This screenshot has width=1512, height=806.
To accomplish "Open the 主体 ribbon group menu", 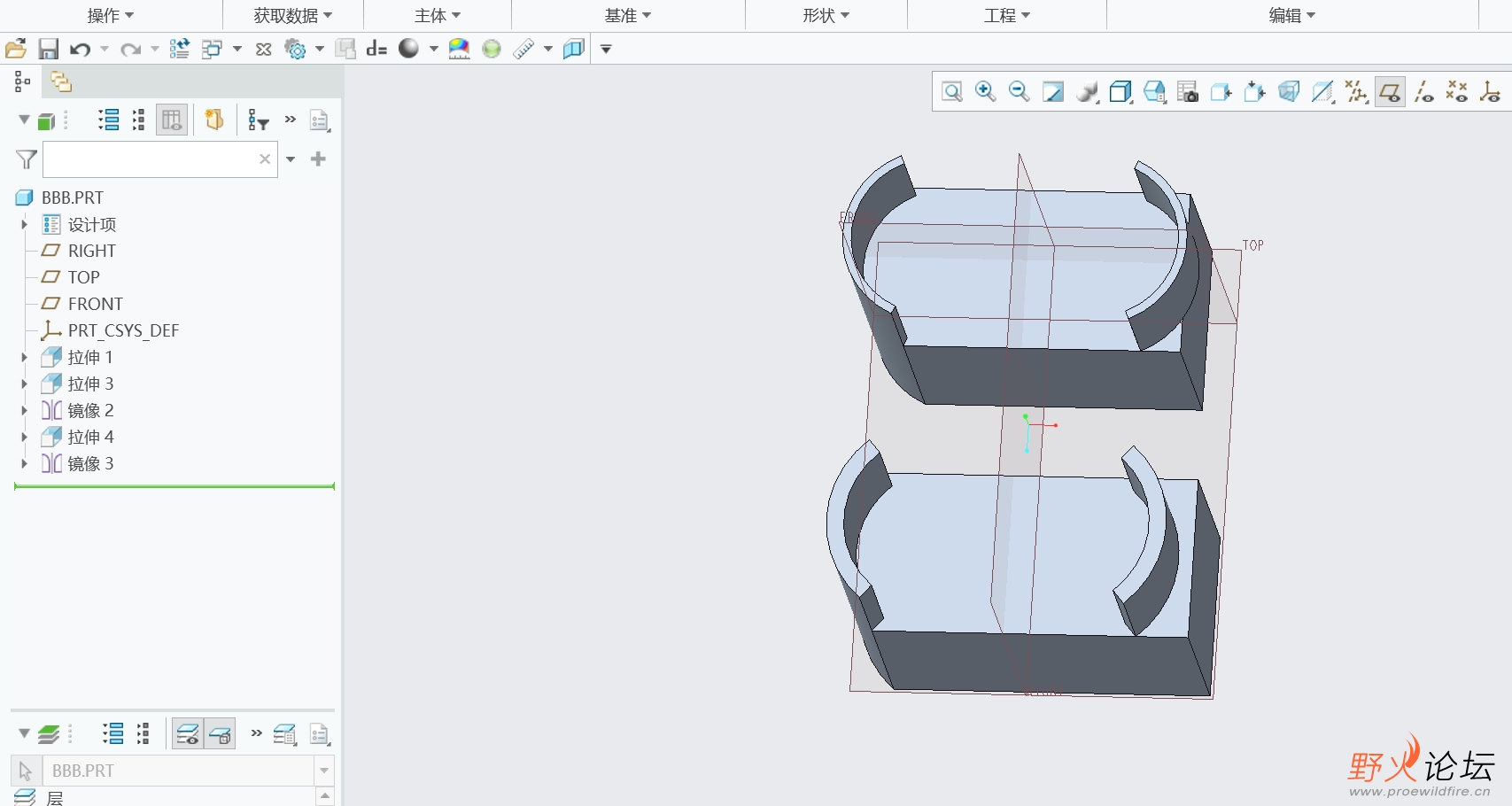I will tap(438, 15).
